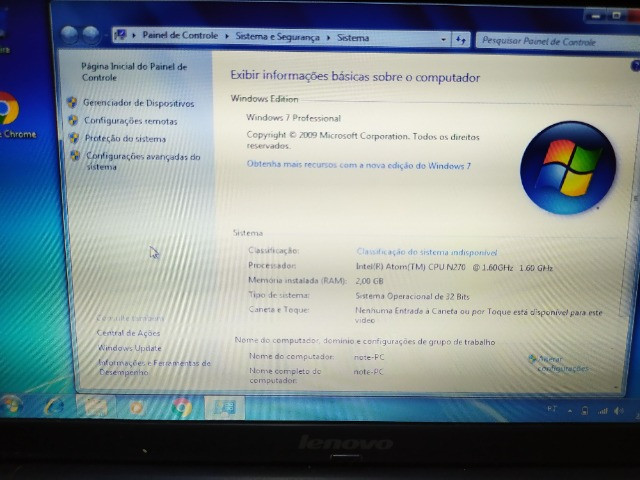Open Windows Media Player on taskbar
This screenshot has width=640, height=480.
[x=136, y=407]
